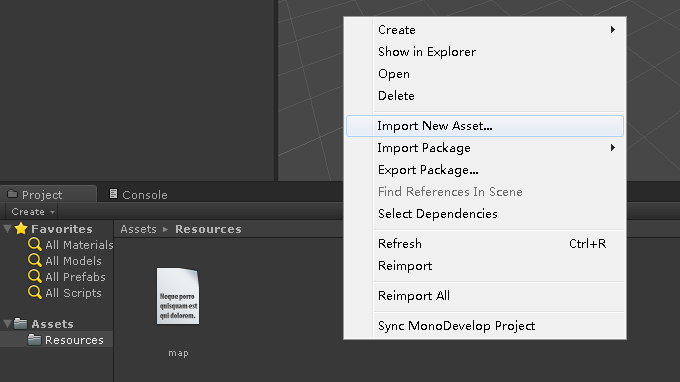Click the Console tab icon
This screenshot has height=382, width=680.
click(113, 194)
